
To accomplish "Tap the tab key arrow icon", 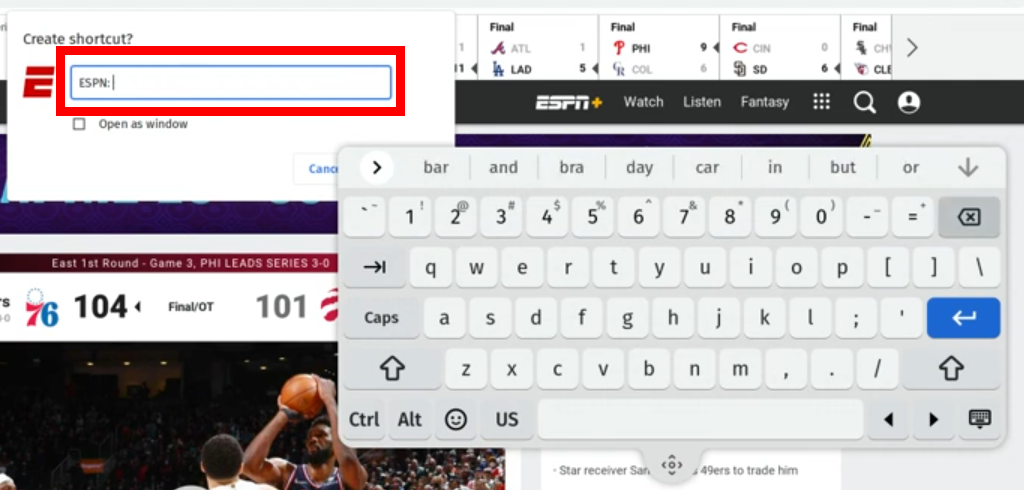I will (375, 267).
